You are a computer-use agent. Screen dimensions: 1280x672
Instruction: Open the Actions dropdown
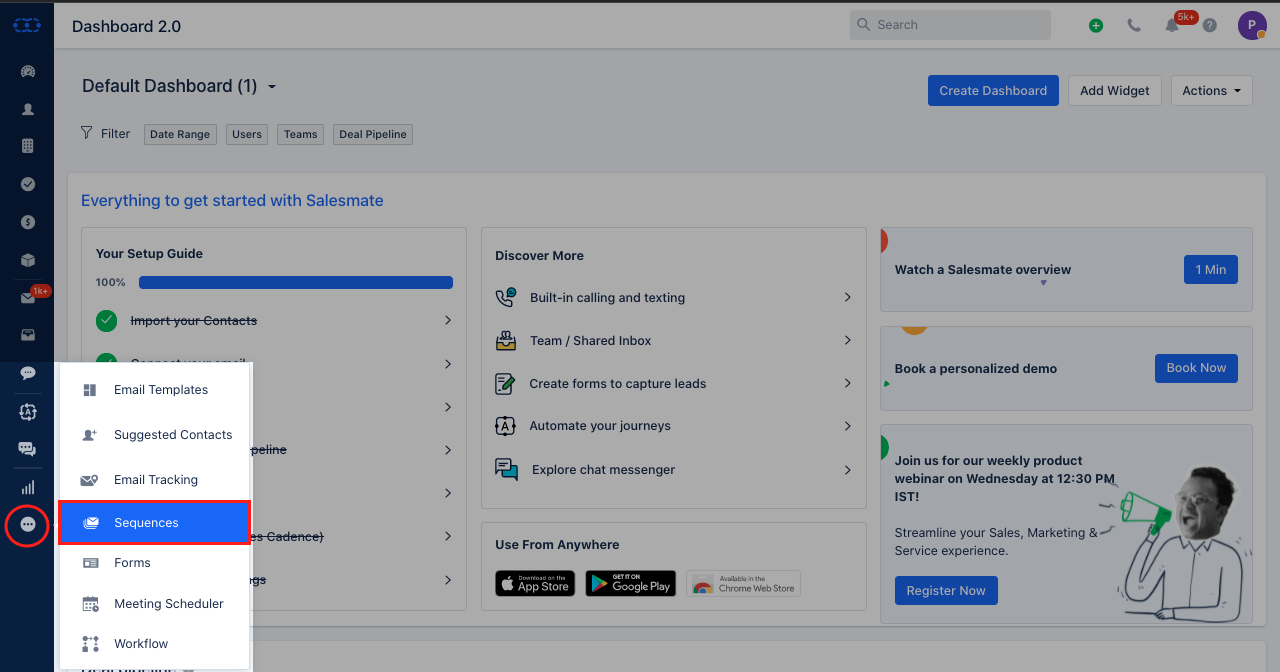click(x=1211, y=91)
